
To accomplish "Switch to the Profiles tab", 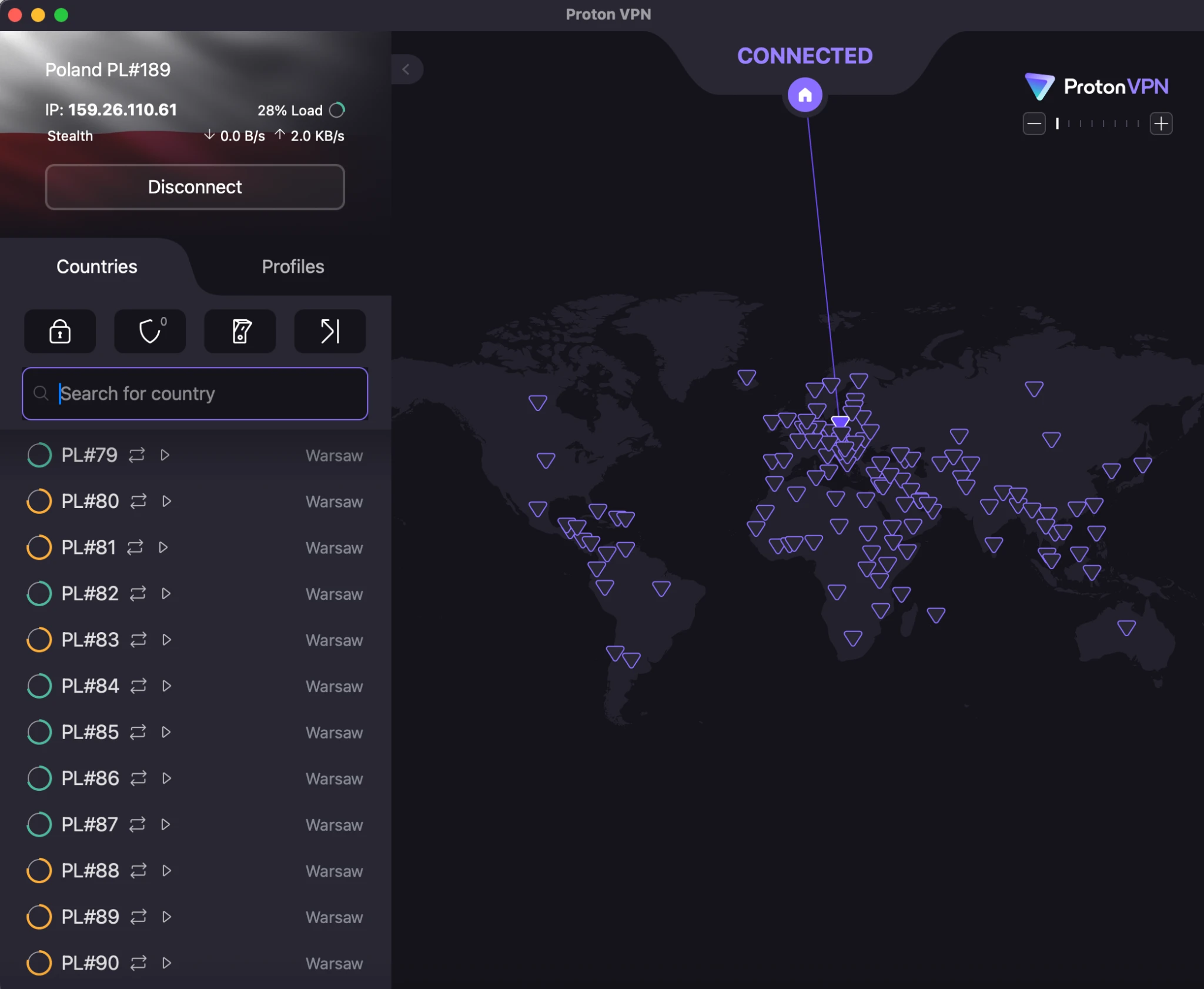I will click(293, 266).
